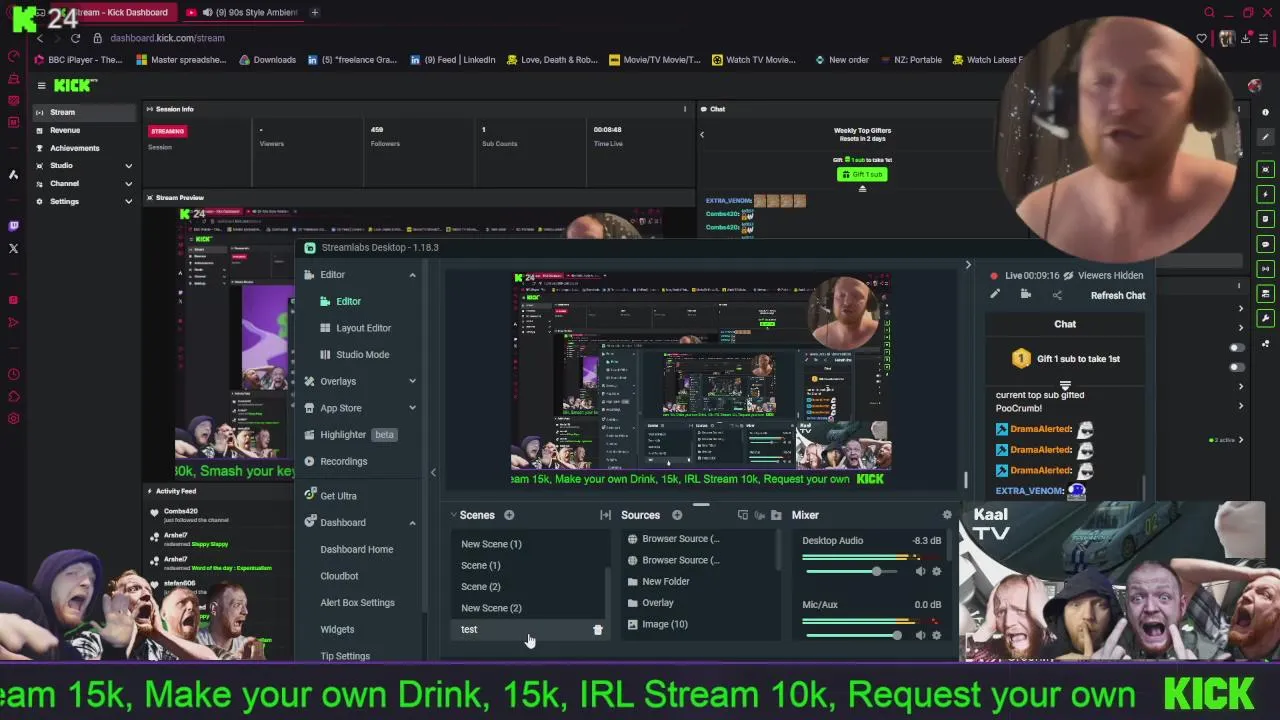The image size is (1280, 720).
Task: Open Cloudbot link
Action: click(x=339, y=576)
